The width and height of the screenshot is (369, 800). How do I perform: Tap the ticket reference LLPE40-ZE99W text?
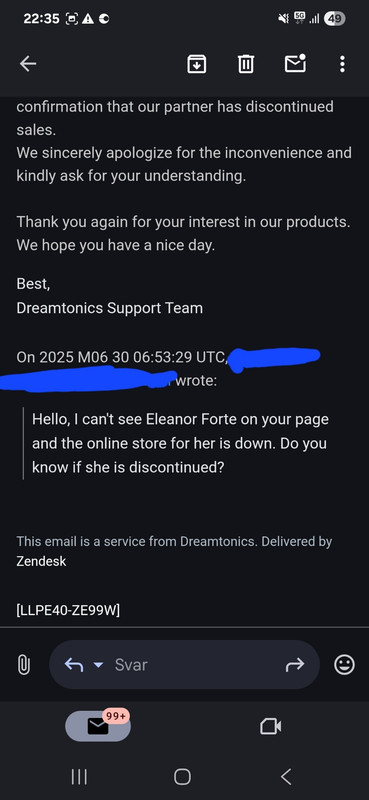[68, 610]
